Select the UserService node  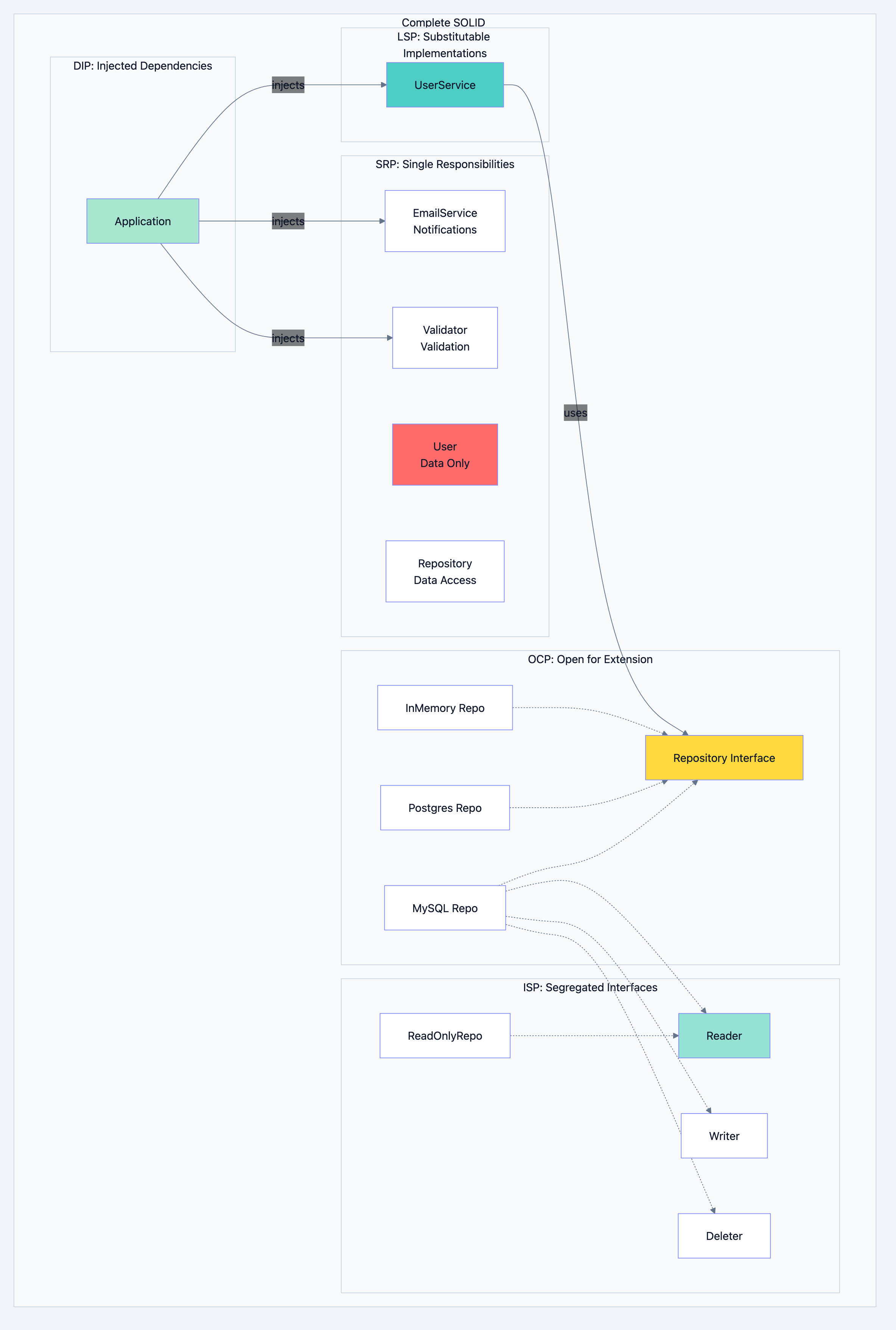pos(445,84)
